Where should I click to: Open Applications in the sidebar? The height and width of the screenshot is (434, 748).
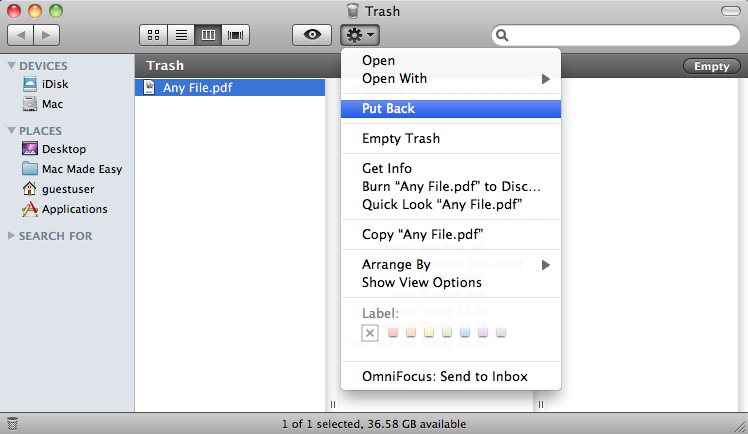tap(74, 209)
